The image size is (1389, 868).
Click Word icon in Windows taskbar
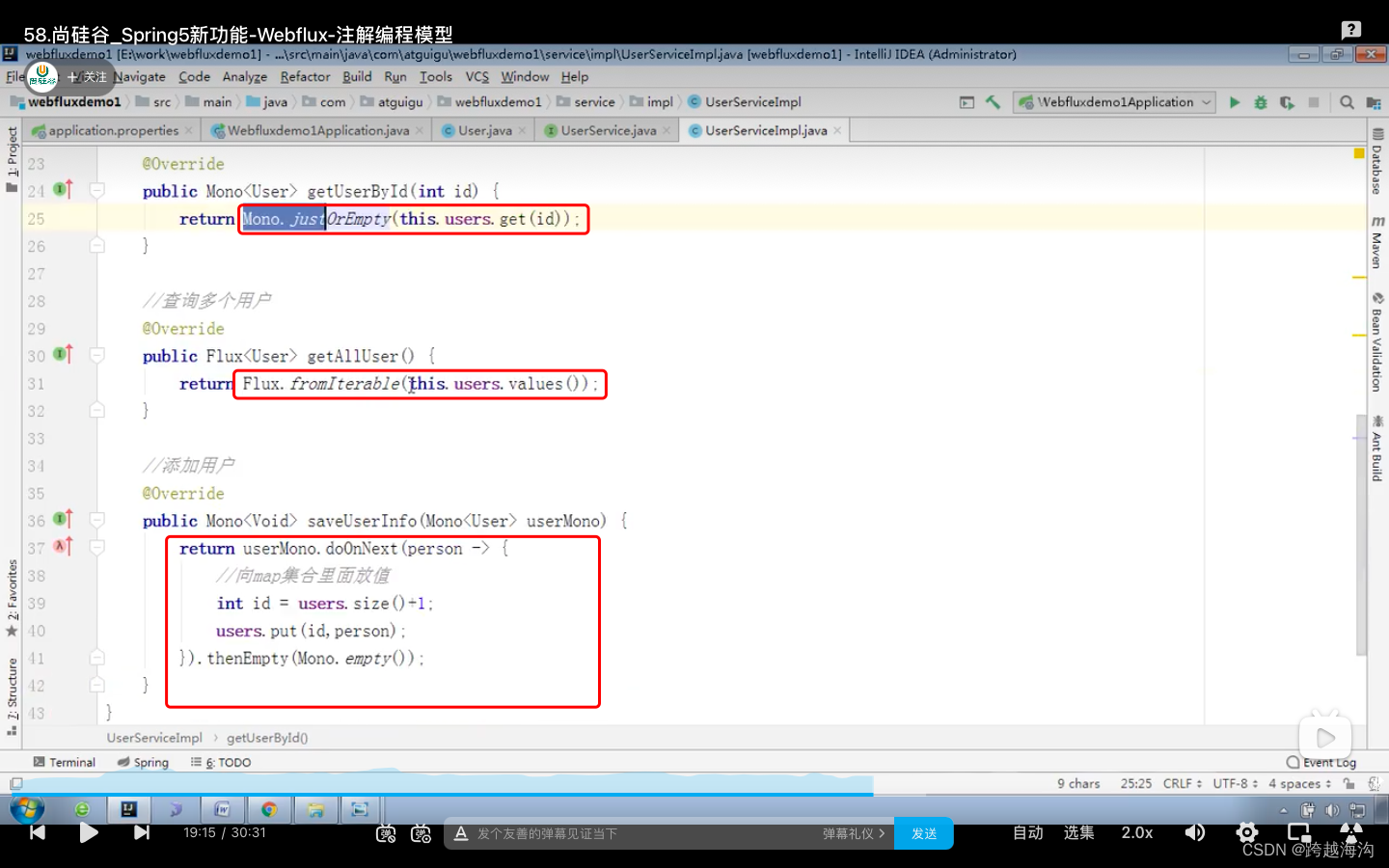(x=222, y=809)
